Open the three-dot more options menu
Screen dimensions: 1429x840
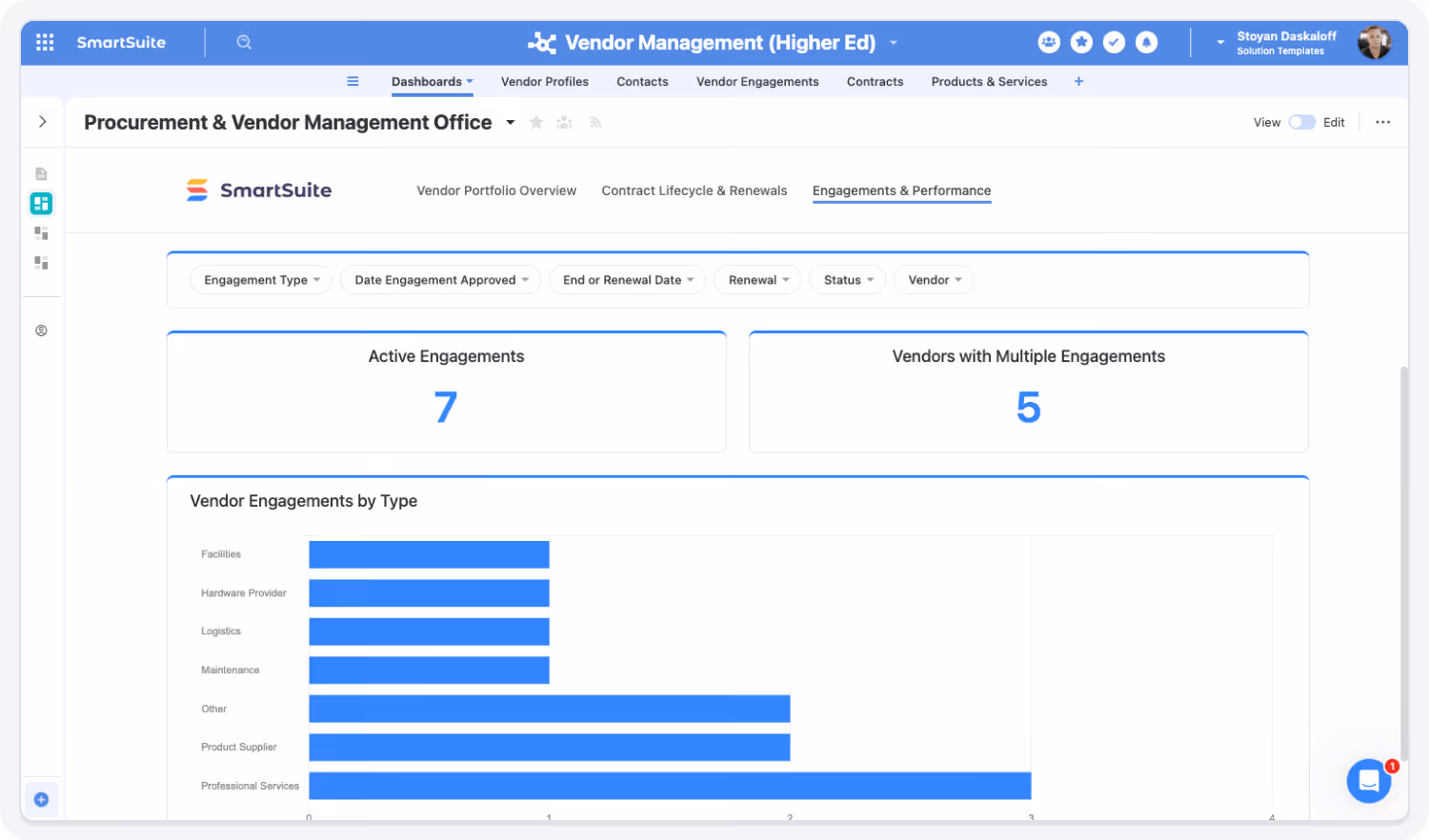[1383, 122]
